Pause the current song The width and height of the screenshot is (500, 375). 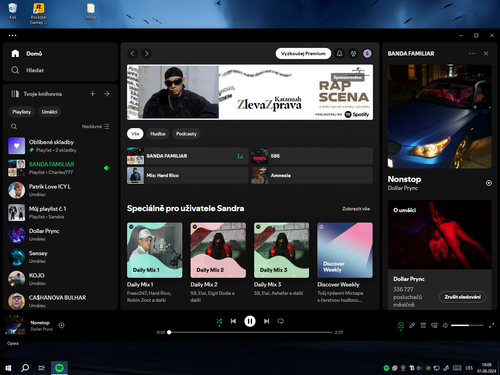pyautogui.click(x=250, y=321)
